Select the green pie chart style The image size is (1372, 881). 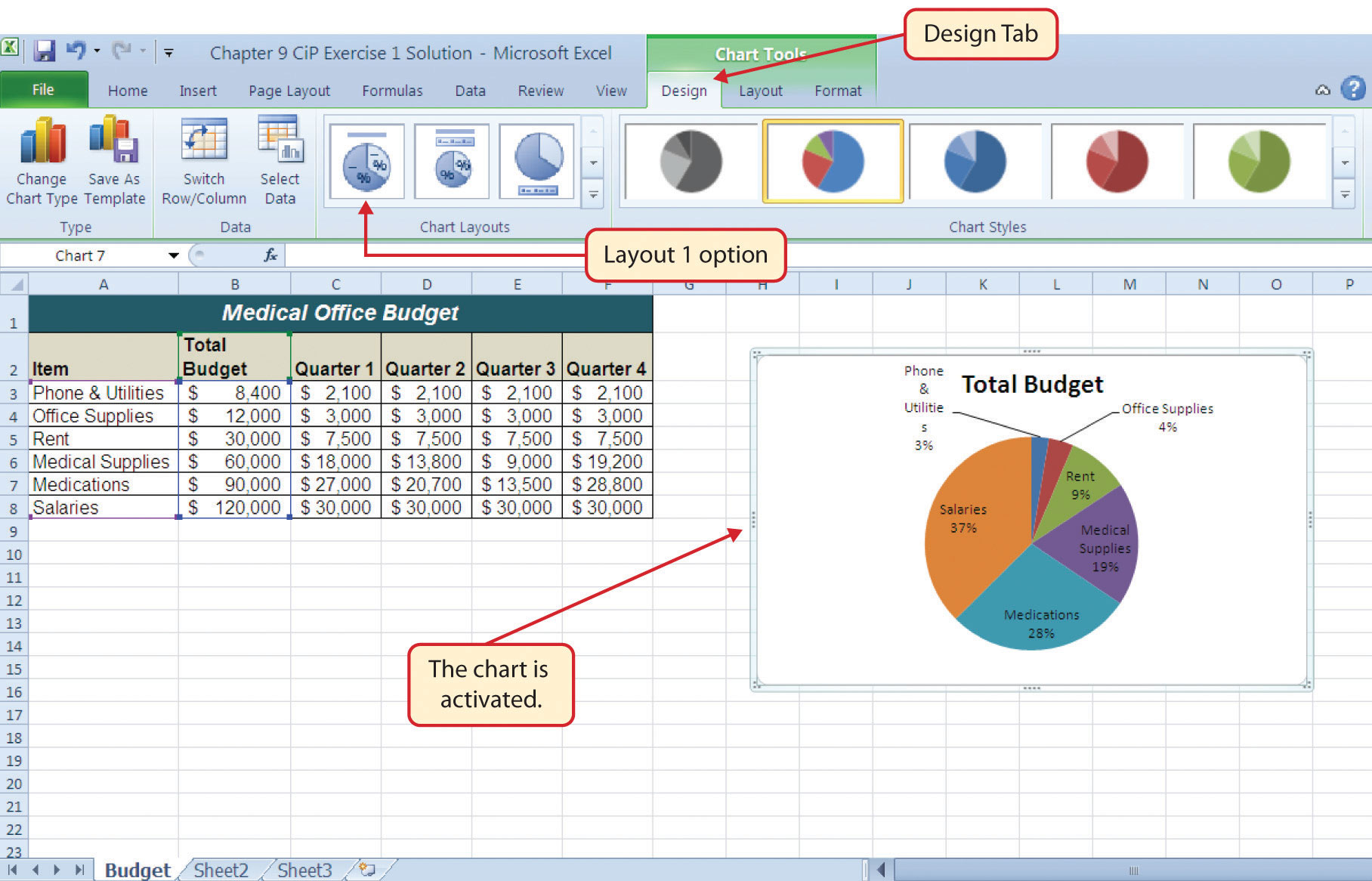click(x=1260, y=161)
